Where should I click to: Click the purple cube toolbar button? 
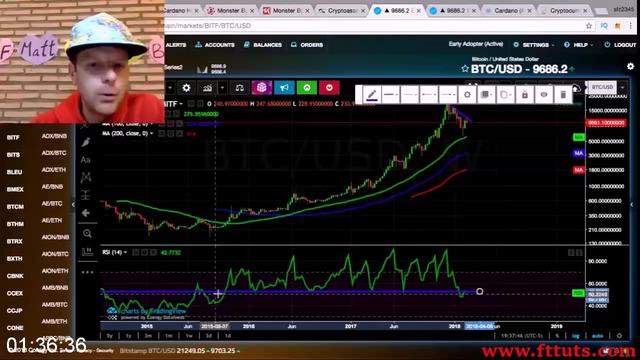[x=262, y=87]
